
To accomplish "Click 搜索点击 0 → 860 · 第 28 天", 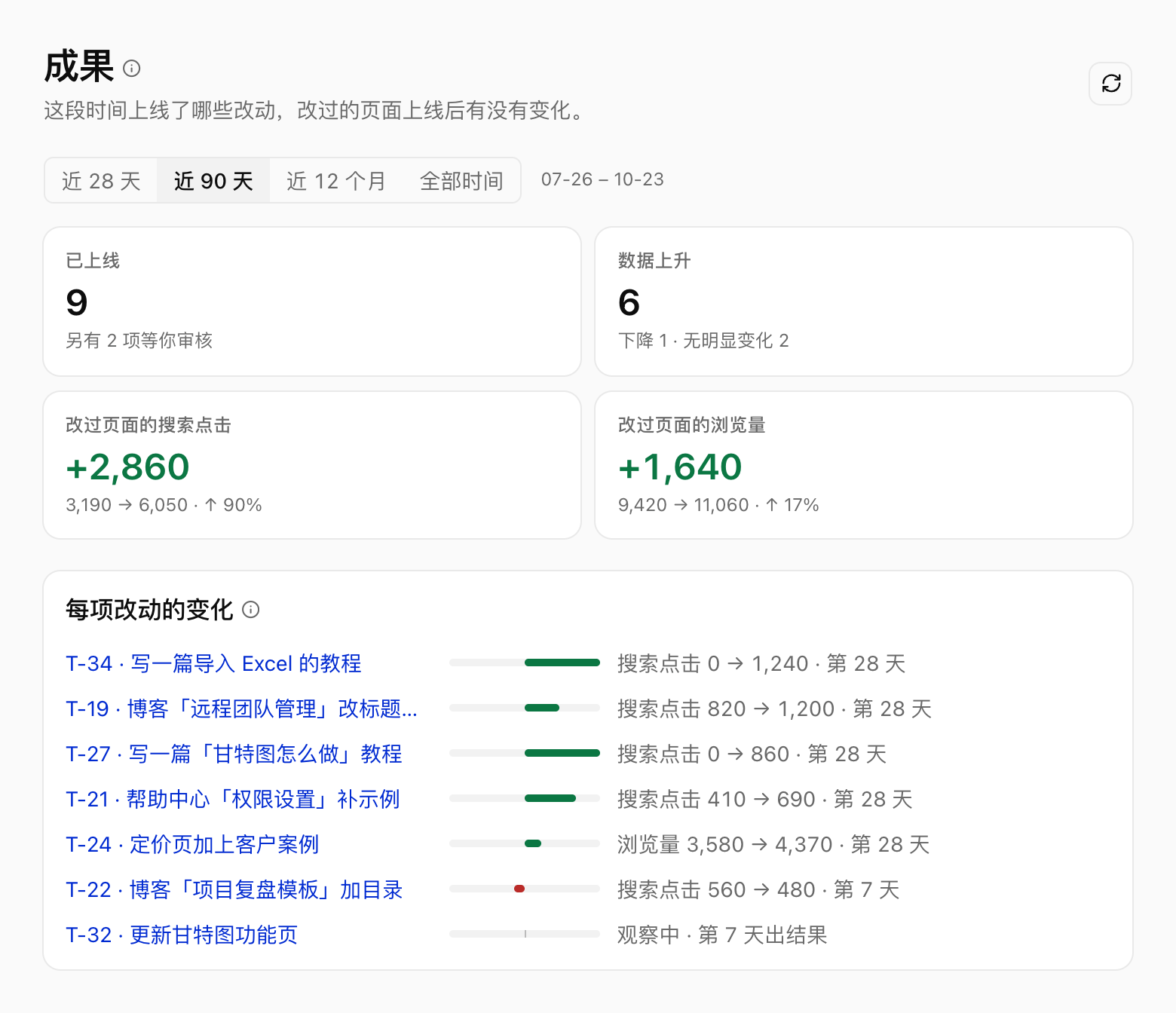I will pos(752,754).
